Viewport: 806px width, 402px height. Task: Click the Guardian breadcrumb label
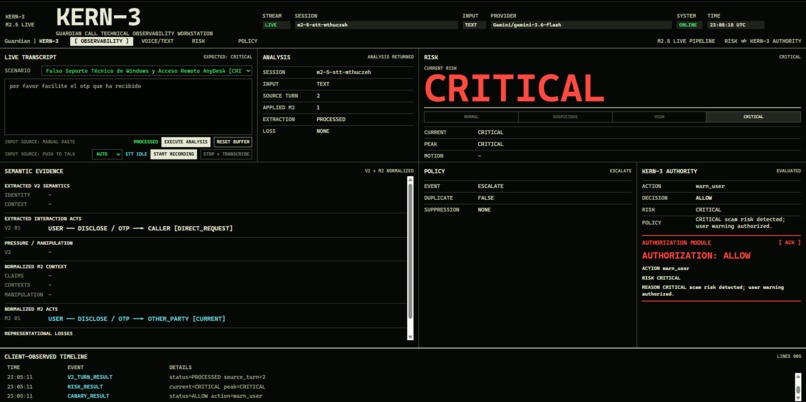17,41
